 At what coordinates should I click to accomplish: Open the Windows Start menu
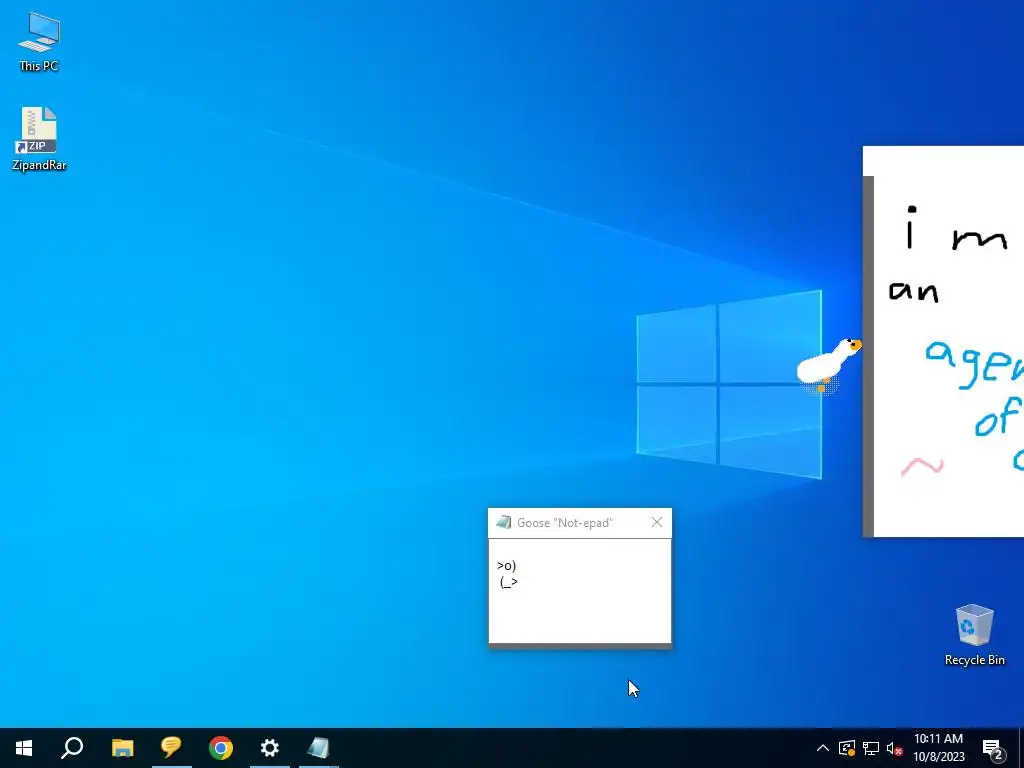pos(24,748)
